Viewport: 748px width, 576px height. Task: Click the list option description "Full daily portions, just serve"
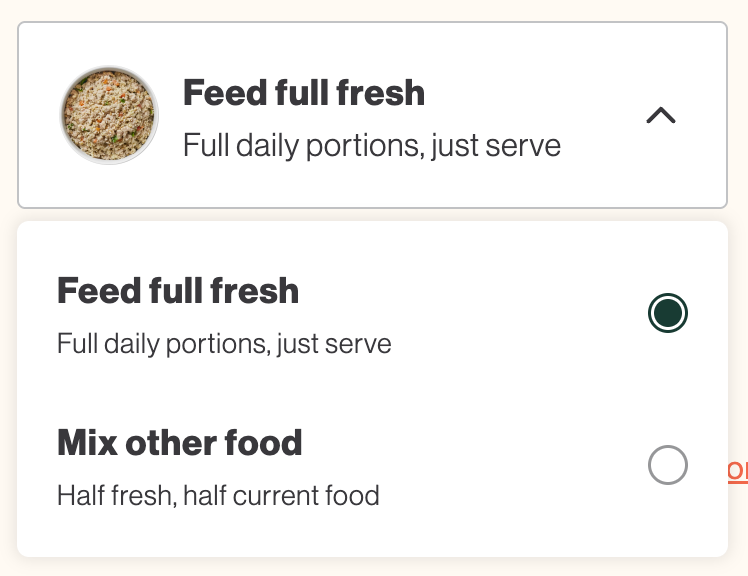224,344
